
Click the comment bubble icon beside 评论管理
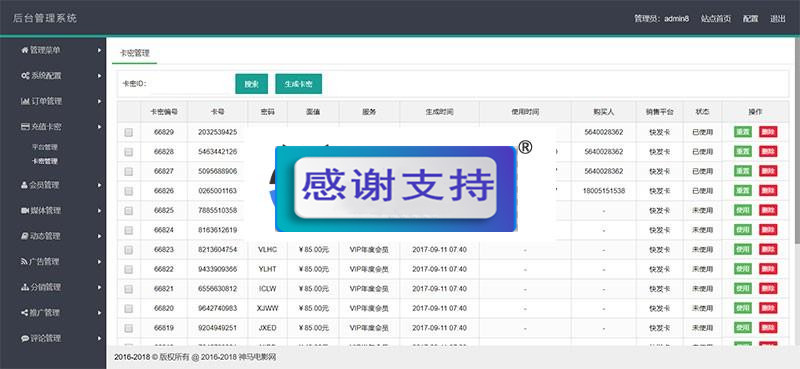(25, 338)
